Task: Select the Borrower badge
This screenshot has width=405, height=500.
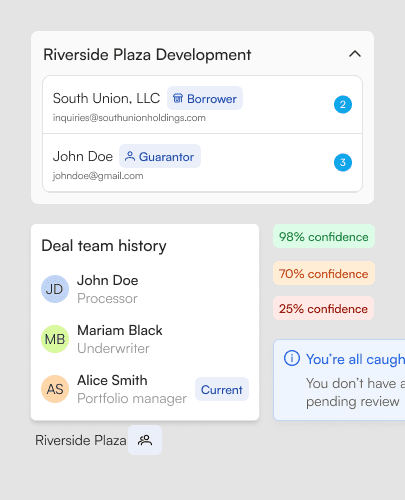Action: (205, 98)
